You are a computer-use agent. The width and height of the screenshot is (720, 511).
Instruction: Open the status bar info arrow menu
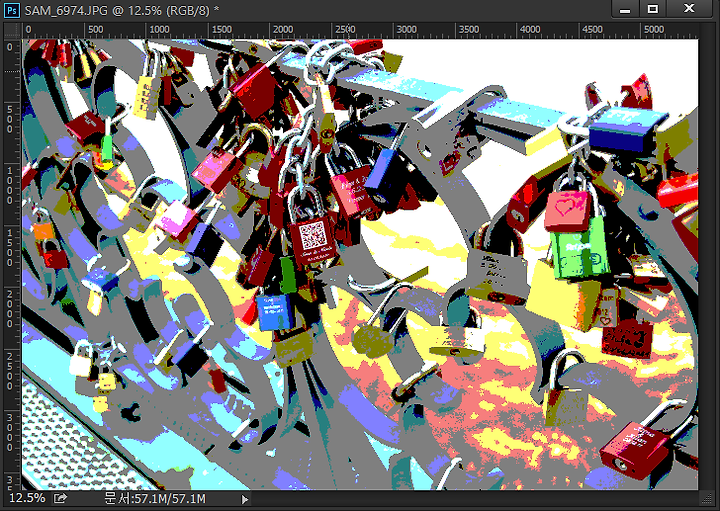[x=245, y=499]
